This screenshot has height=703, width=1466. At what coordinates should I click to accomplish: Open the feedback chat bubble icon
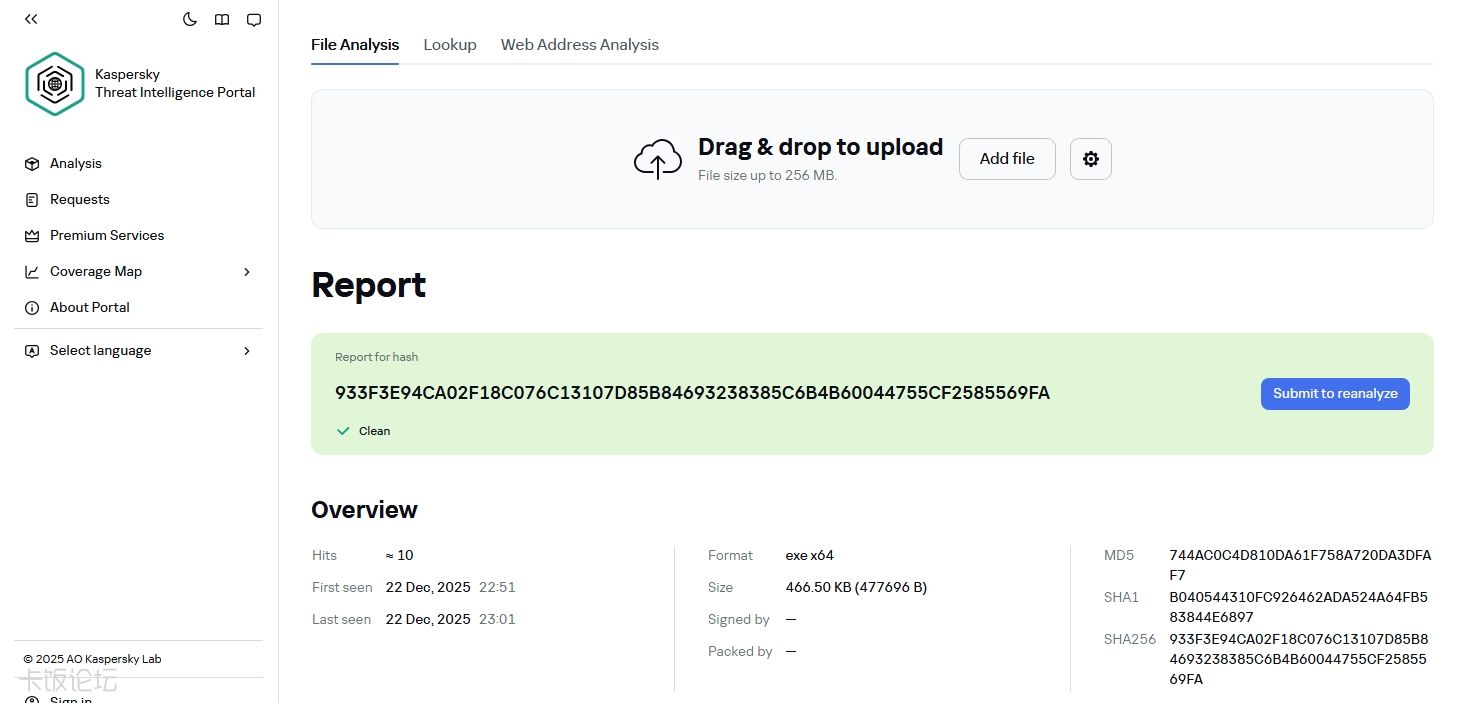pos(254,20)
